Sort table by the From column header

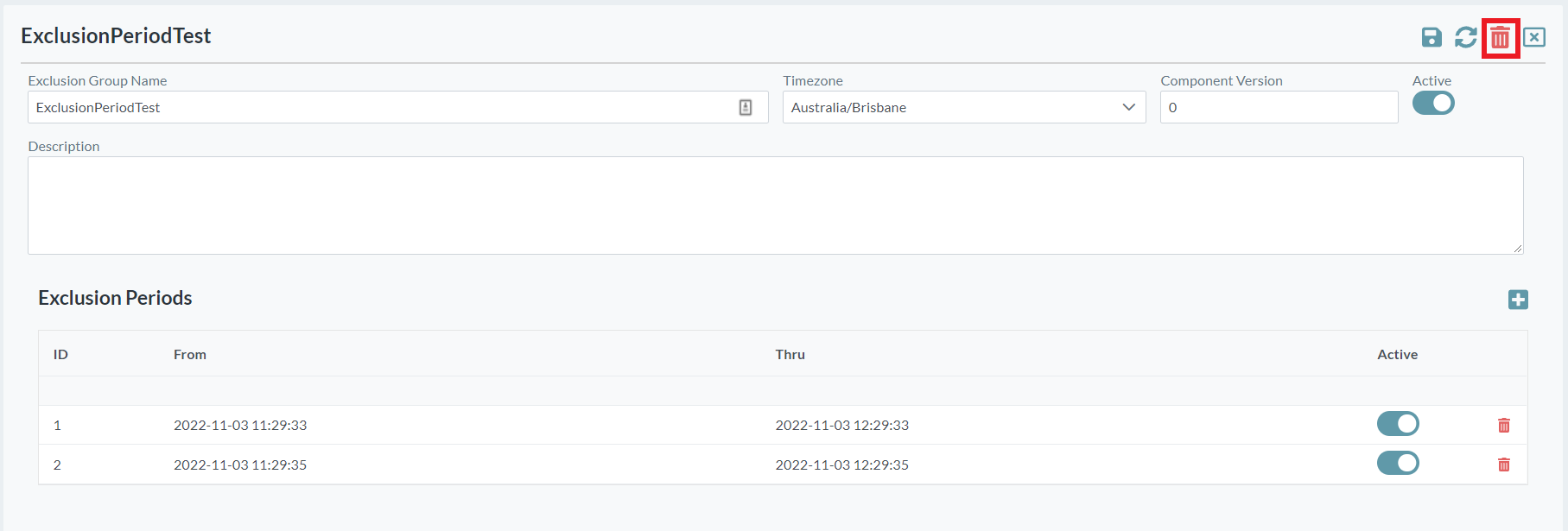click(190, 354)
